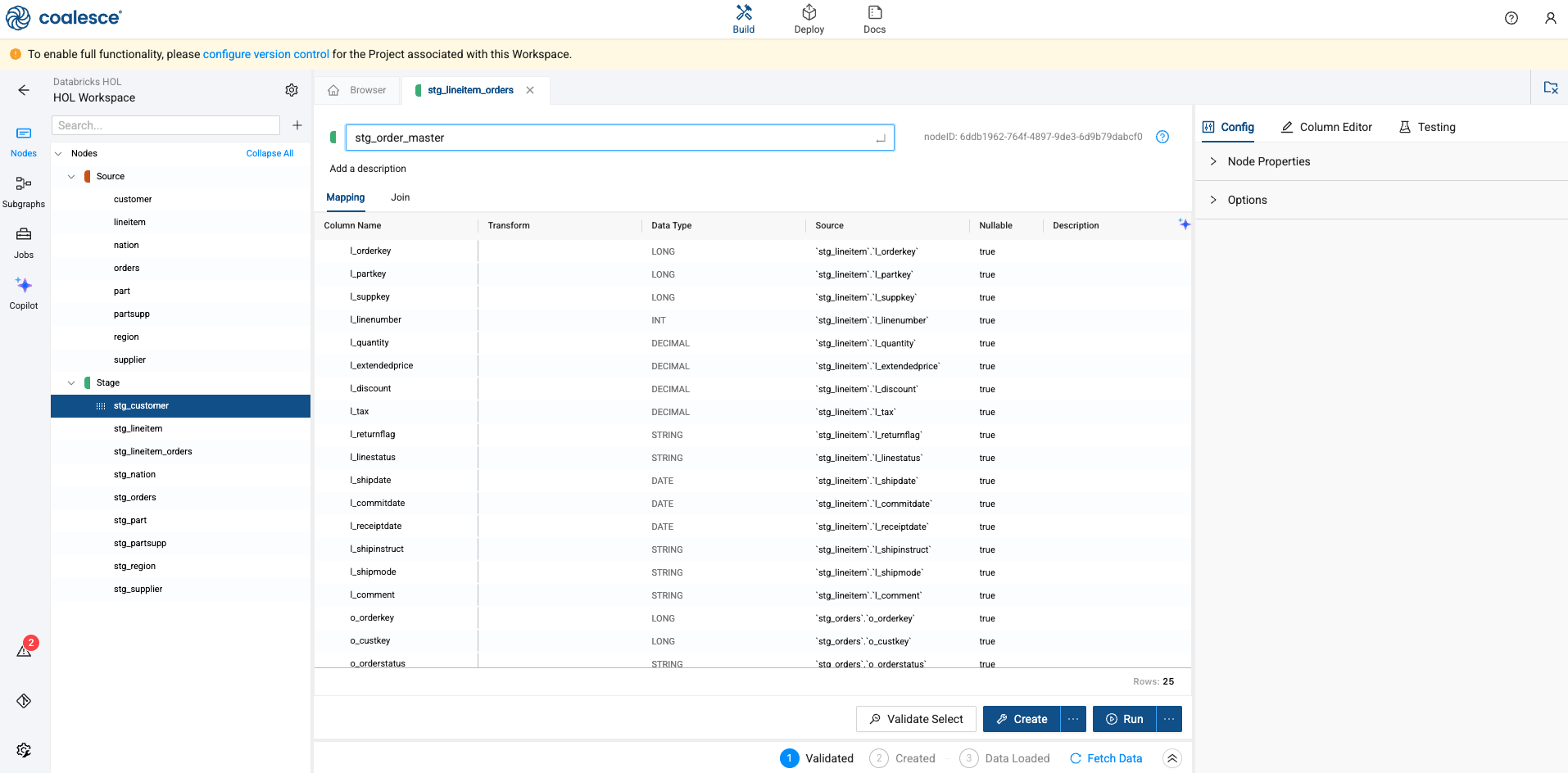This screenshot has height=773, width=1568.
Task: Click the green Stage node type swatch
Action: (x=87, y=382)
